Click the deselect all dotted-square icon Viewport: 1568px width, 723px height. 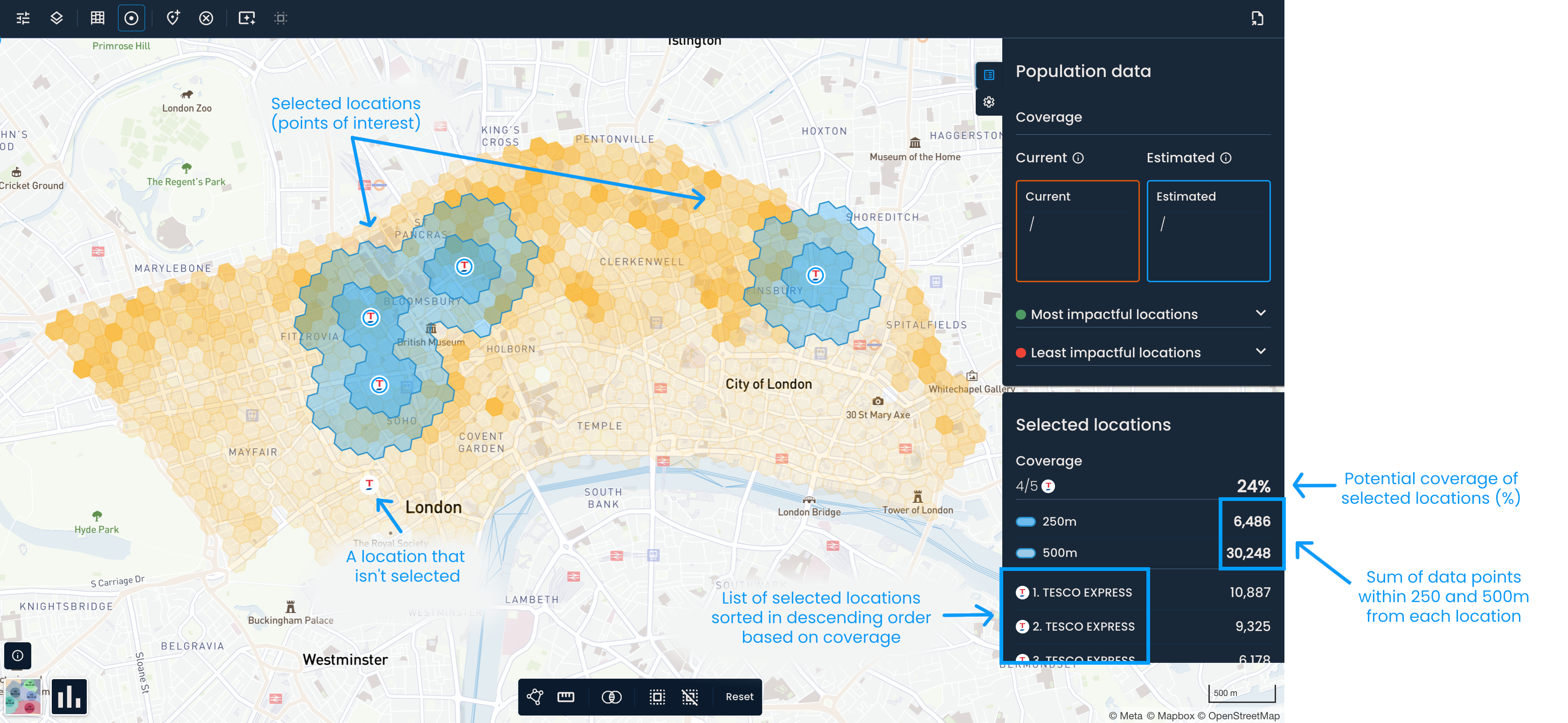pos(690,696)
